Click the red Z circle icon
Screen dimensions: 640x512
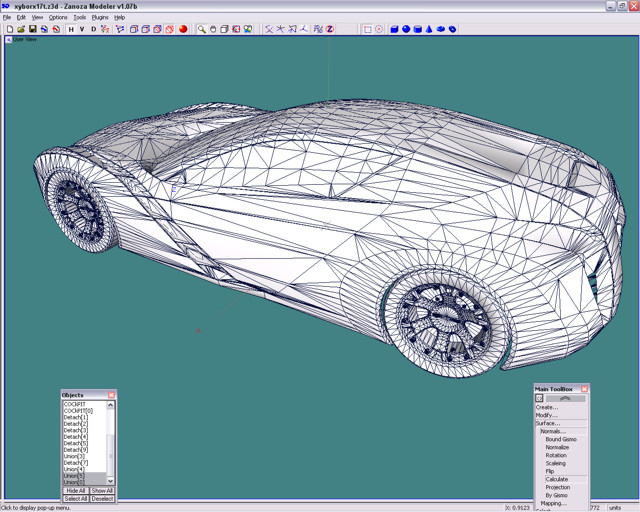pyautogui.click(x=330, y=29)
